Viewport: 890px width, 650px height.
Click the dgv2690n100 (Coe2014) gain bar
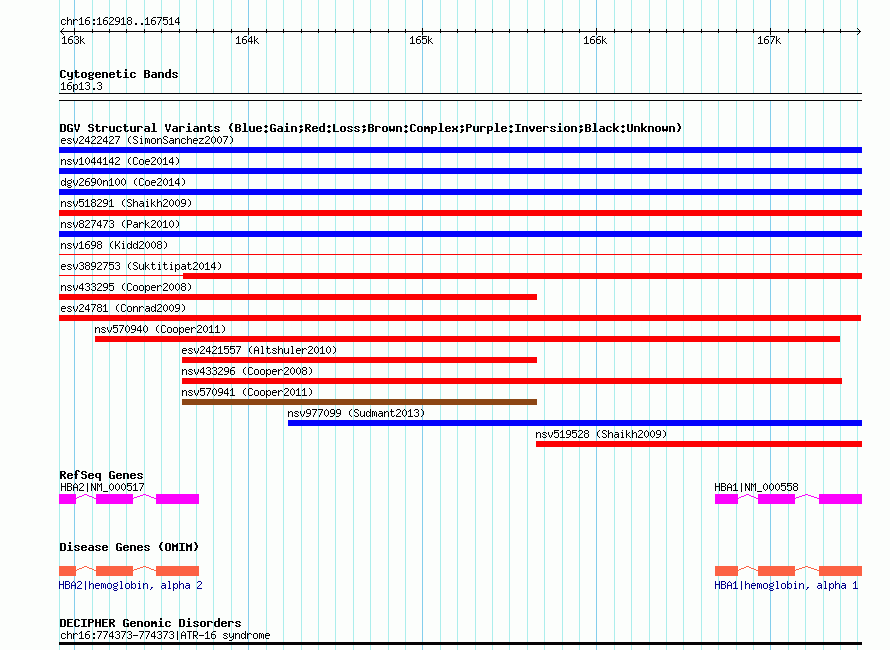pyautogui.click(x=460, y=192)
